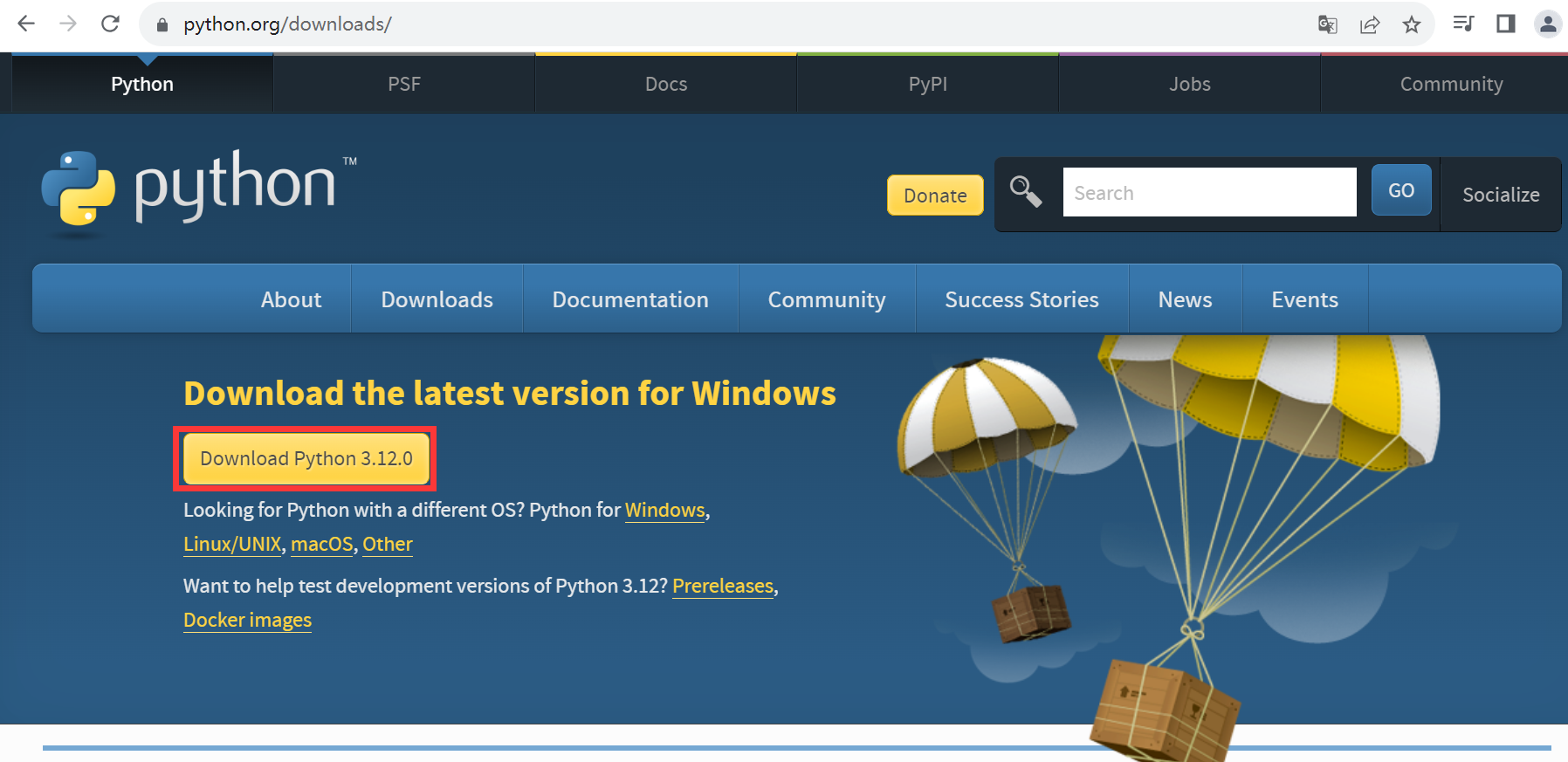The height and width of the screenshot is (762, 1568).
Task: Click the browser forward arrow
Action: point(68,24)
